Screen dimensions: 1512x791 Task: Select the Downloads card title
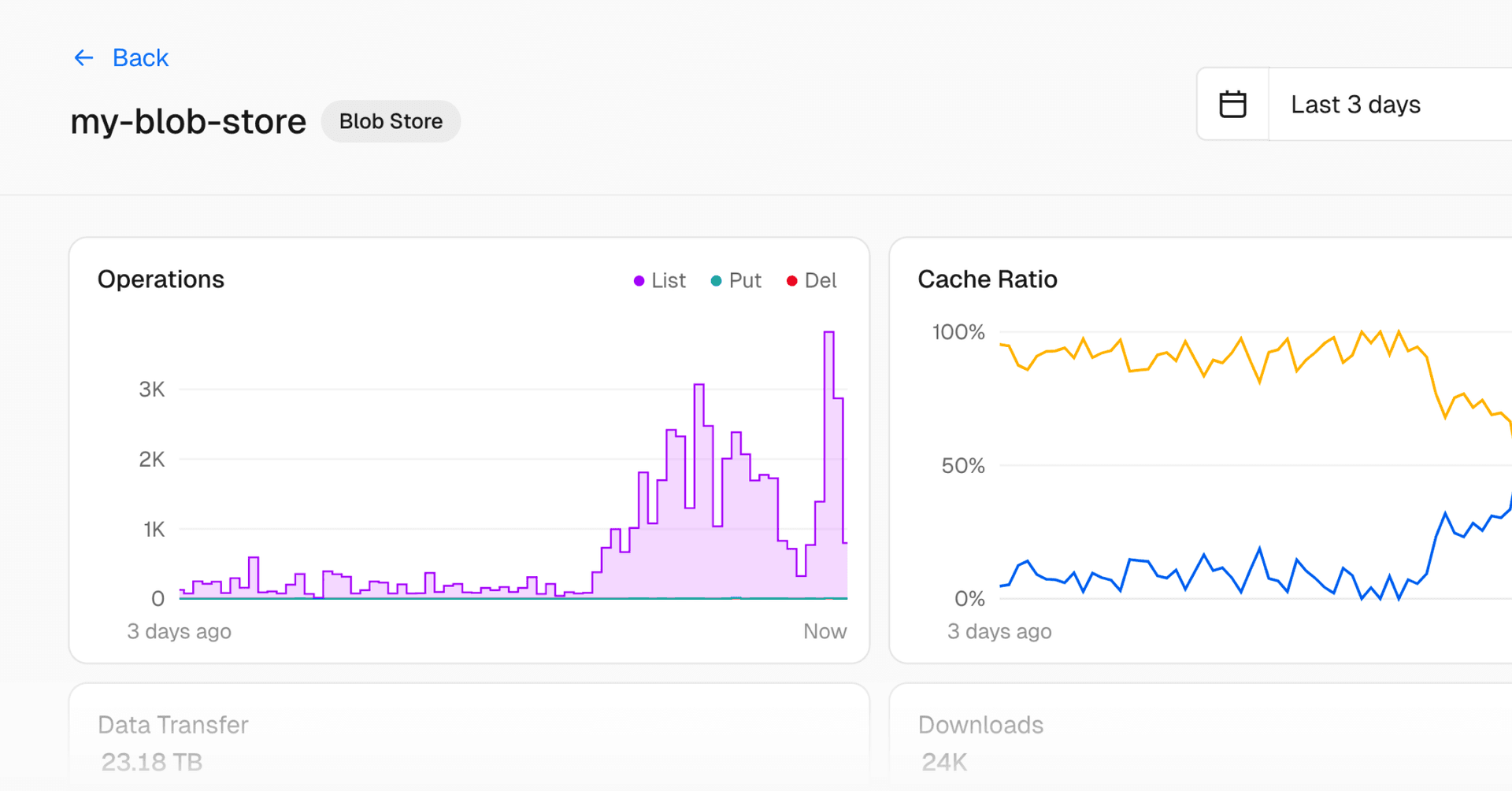point(980,724)
